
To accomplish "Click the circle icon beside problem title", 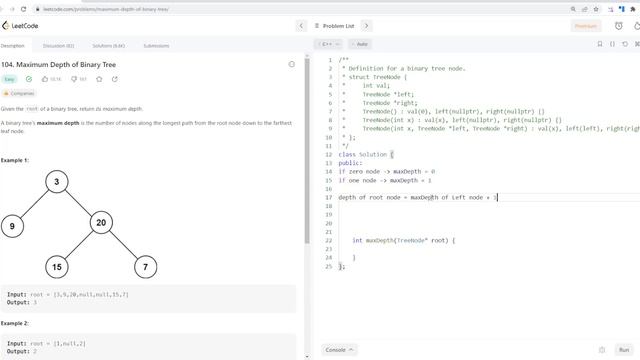I will (291, 64).
